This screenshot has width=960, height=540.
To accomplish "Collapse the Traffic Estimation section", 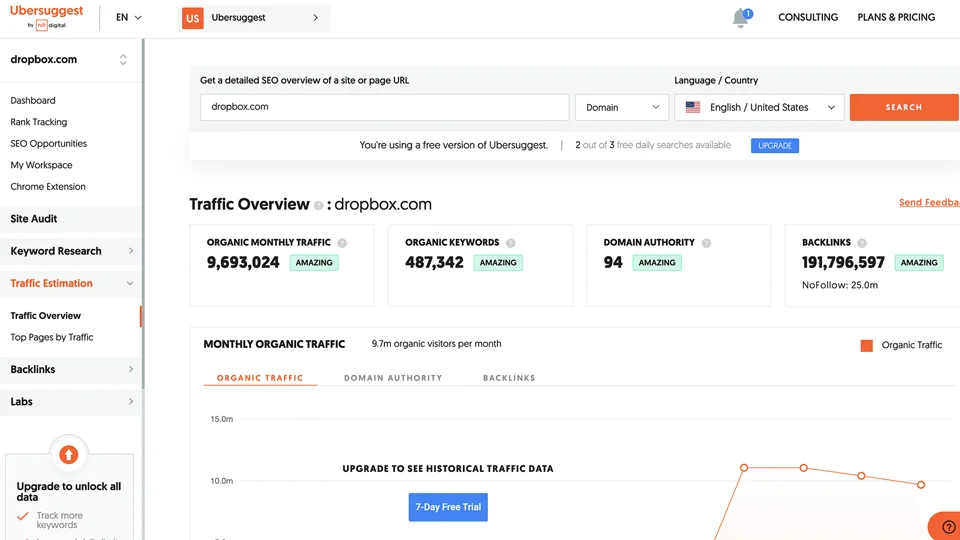I will coord(71,283).
